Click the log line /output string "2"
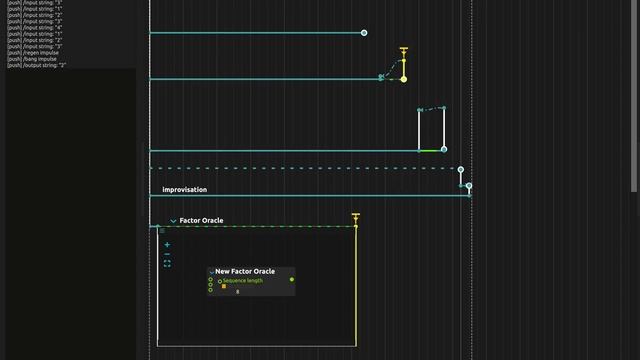This screenshot has height=360, width=640. click(x=36, y=65)
